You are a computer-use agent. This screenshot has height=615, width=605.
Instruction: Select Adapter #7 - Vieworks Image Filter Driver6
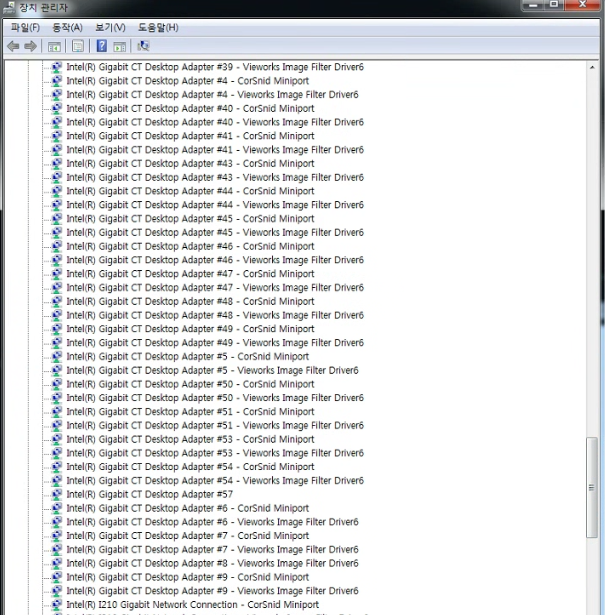[212, 549]
